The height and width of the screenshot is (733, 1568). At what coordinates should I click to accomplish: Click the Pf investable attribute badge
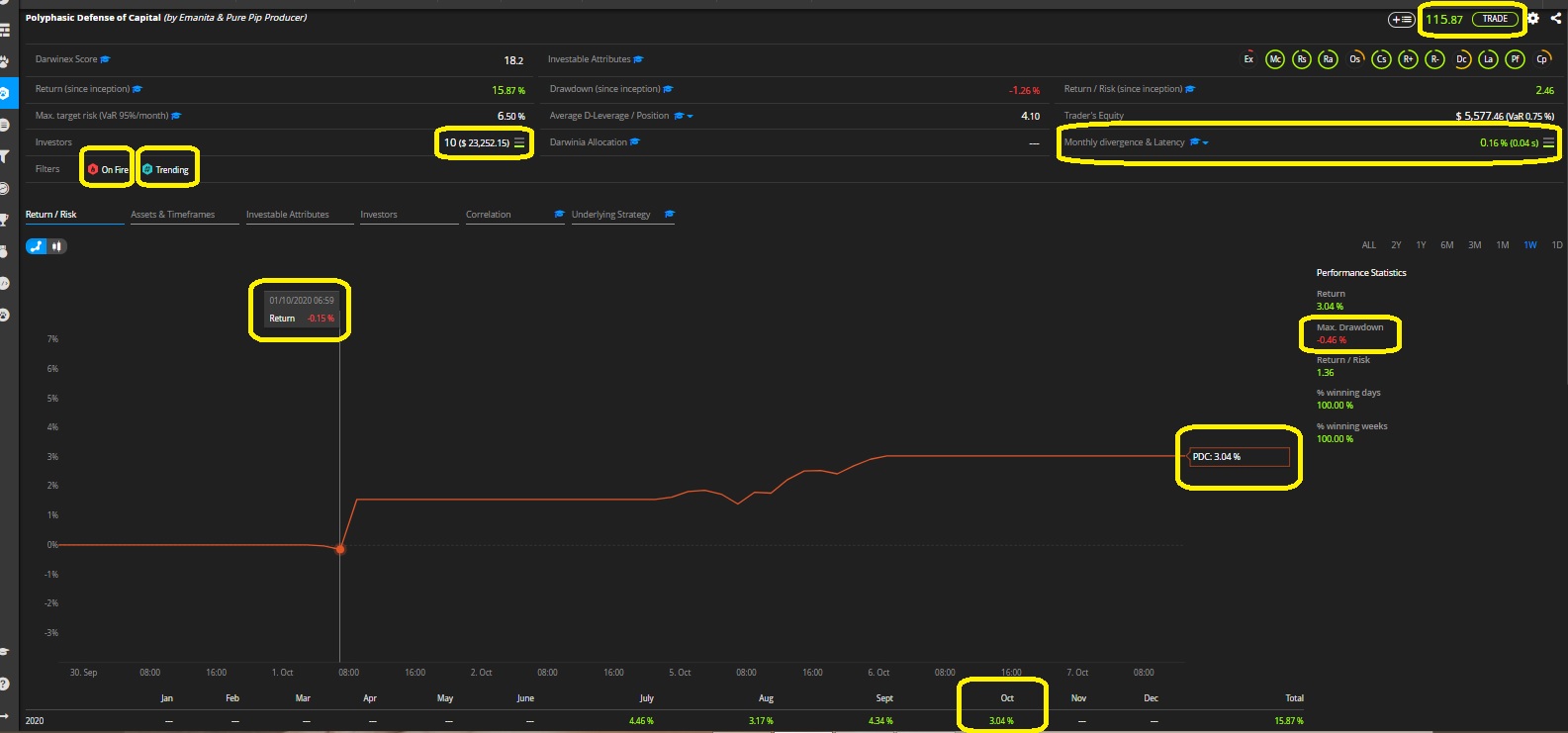pos(1515,59)
